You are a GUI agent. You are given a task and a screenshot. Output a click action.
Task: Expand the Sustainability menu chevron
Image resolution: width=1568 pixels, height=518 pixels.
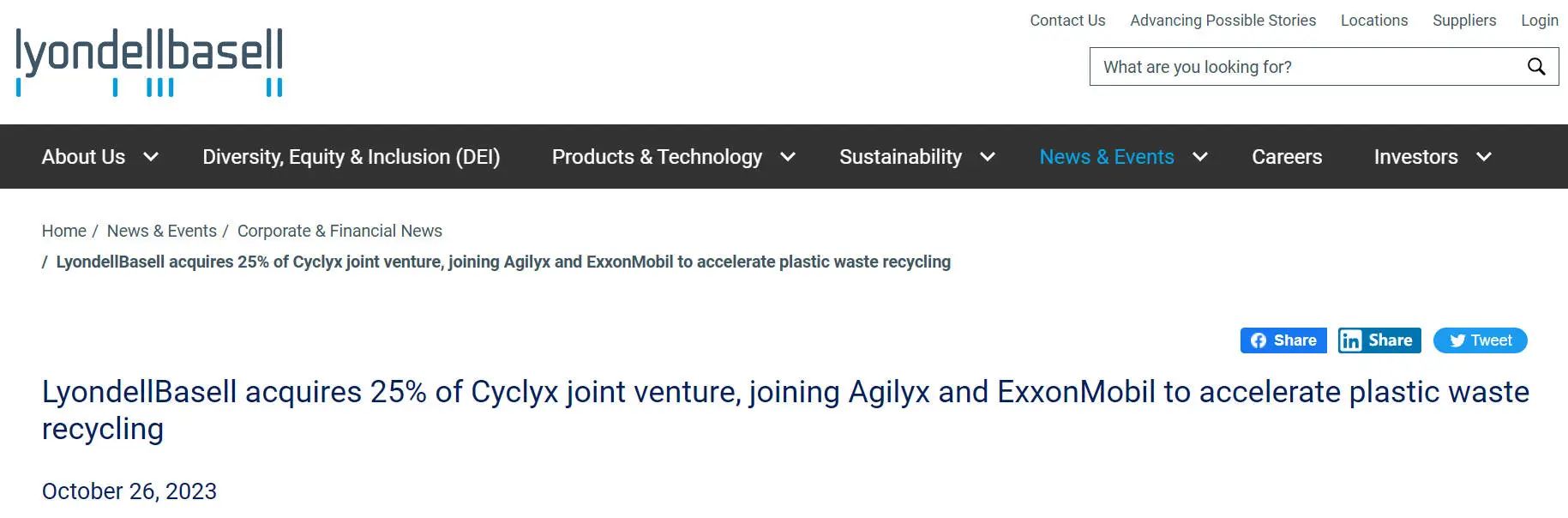[x=988, y=157]
